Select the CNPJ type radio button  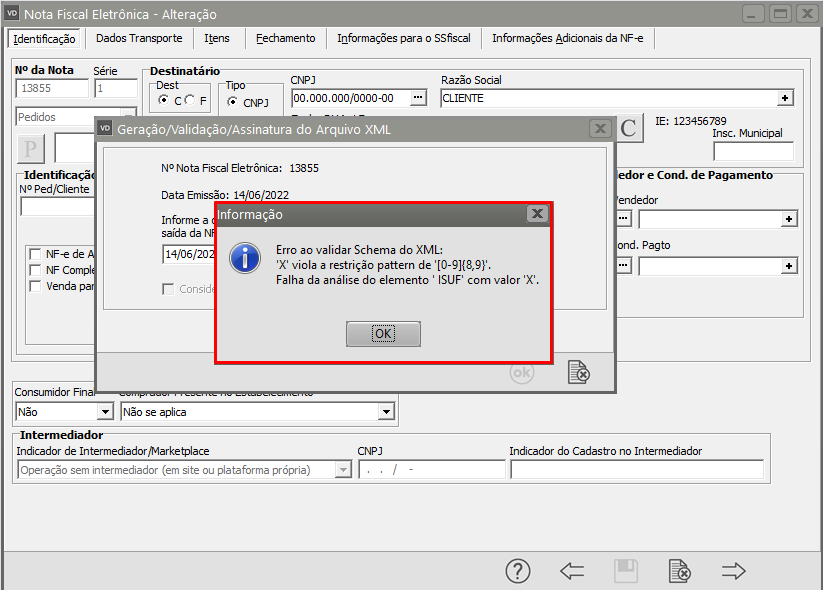(x=232, y=102)
